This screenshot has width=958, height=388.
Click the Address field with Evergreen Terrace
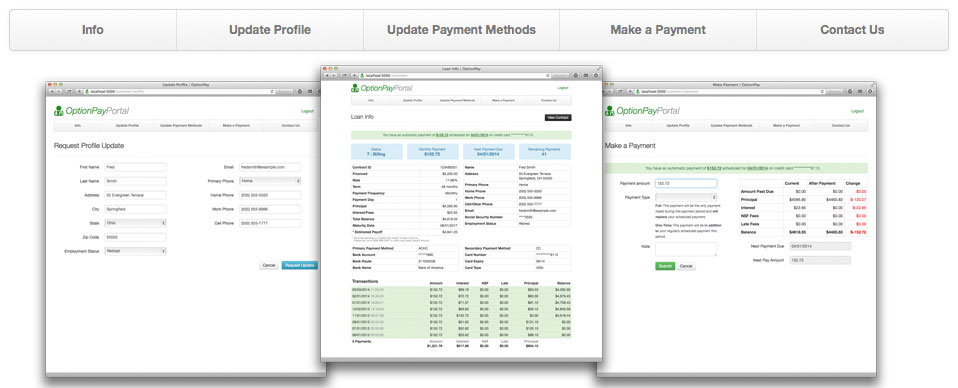[x=135, y=195]
